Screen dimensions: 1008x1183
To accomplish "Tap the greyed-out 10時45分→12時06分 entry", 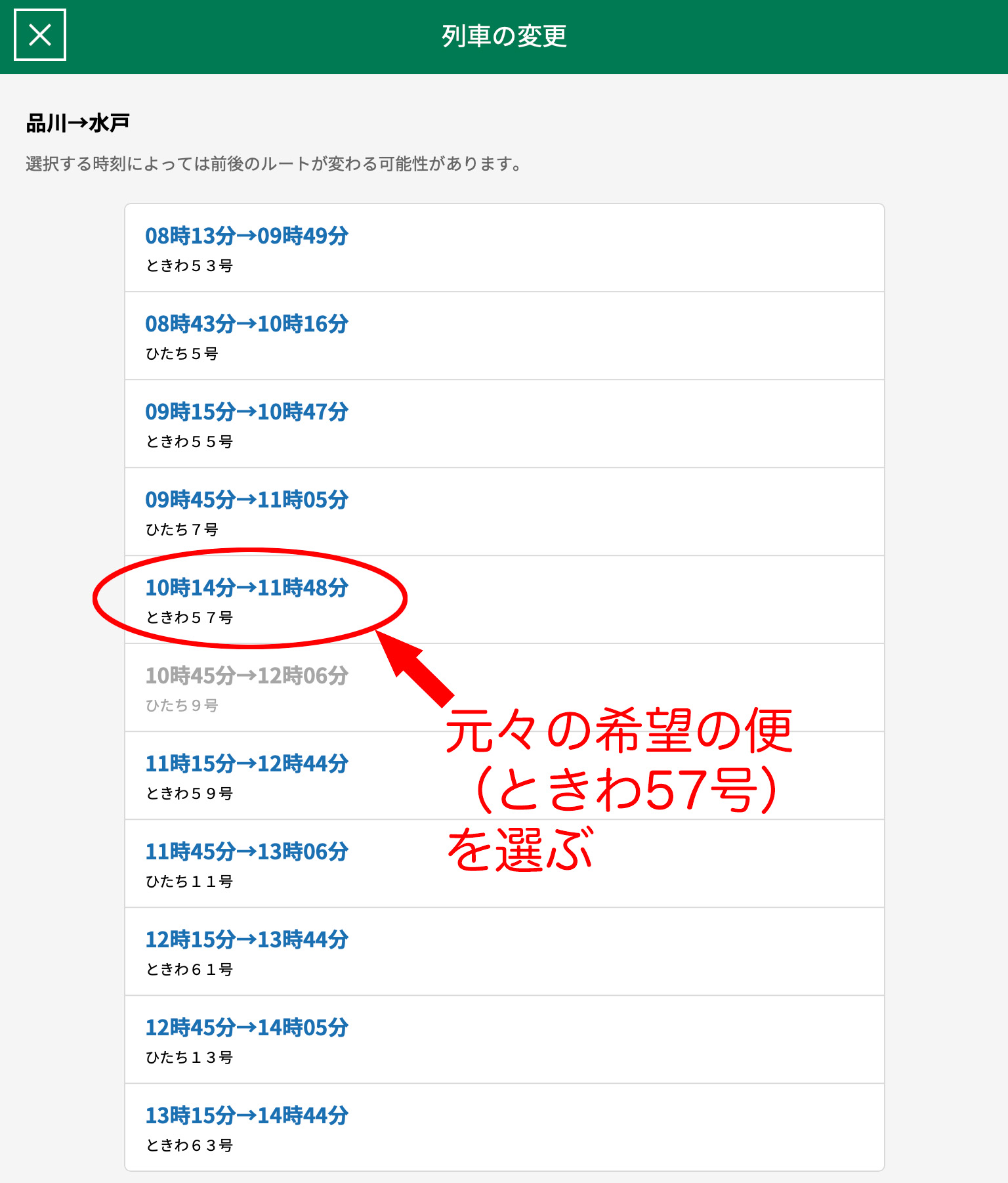I will point(246,676).
